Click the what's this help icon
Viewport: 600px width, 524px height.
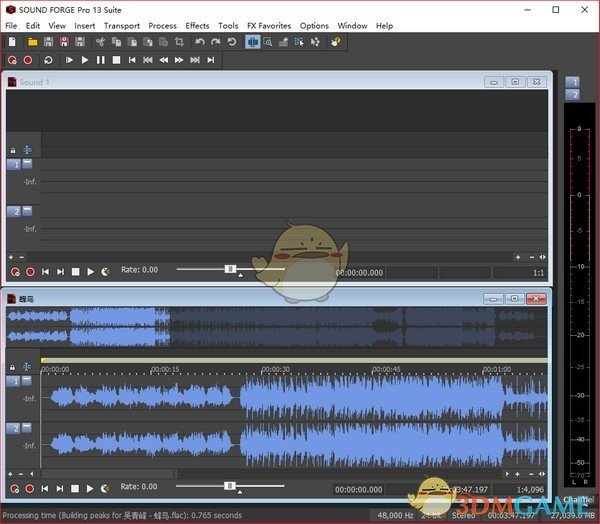tap(336, 42)
